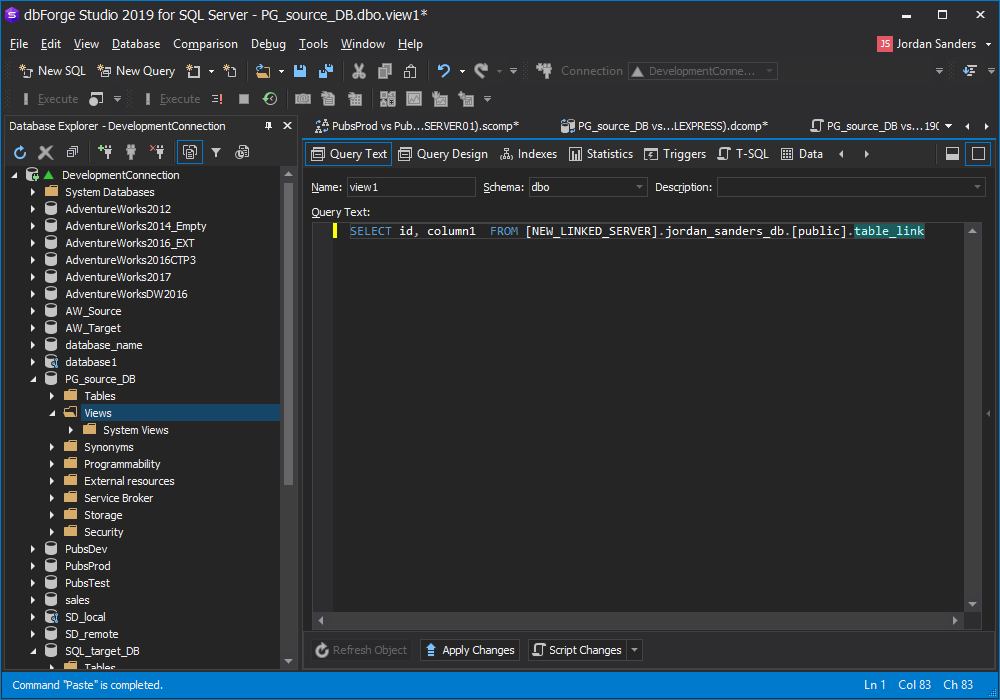Switch to the T-SQL tab
The width and height of the screenshot is (1000, 700).
pos(744,154)
